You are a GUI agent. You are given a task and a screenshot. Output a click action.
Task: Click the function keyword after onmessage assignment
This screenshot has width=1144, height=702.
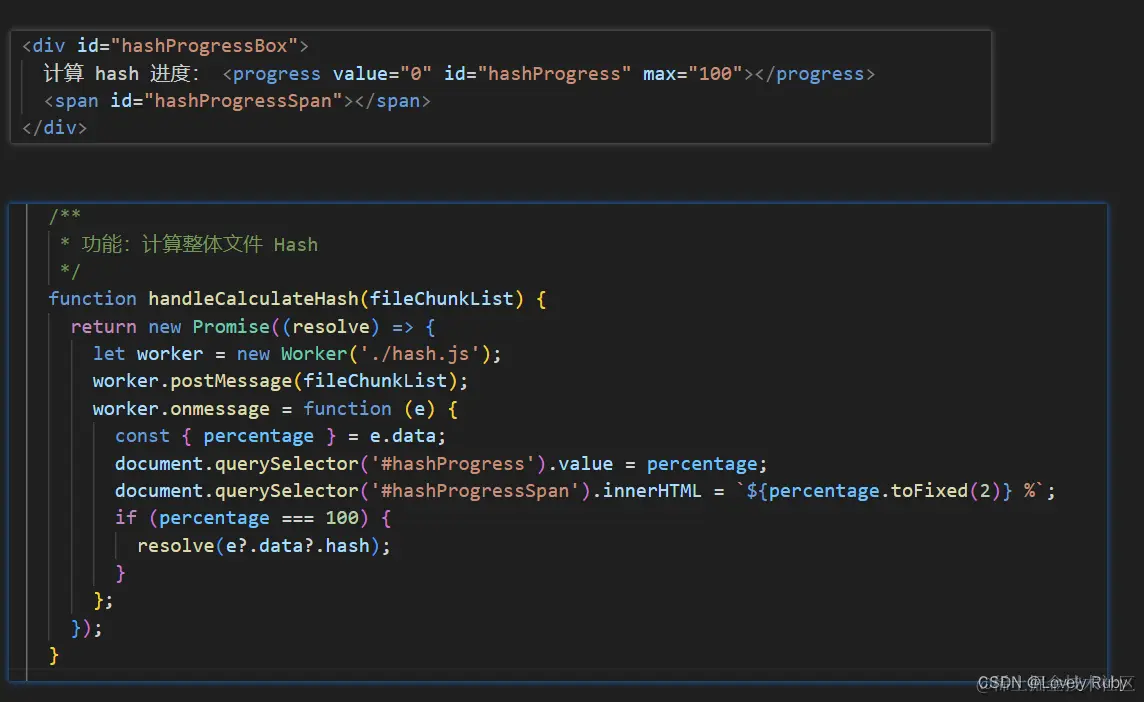pos(347,409)
